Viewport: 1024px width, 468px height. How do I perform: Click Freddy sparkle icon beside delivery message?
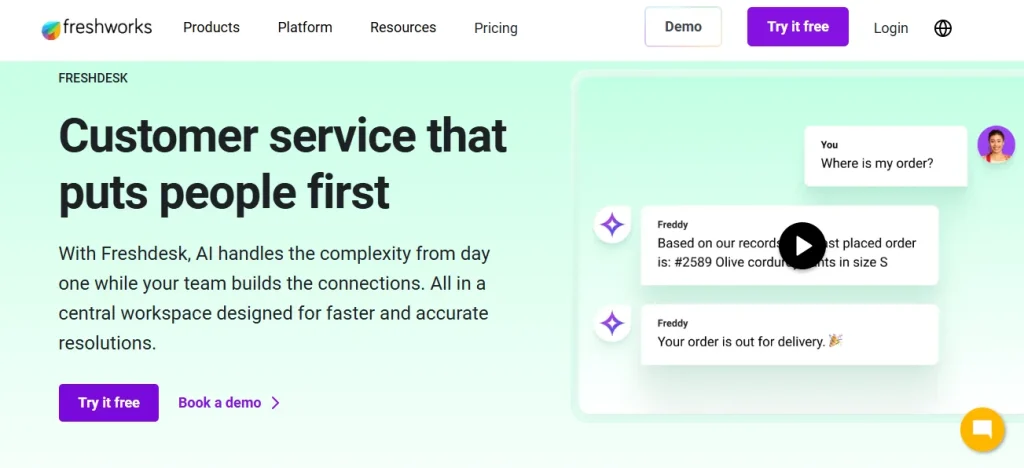click(x=612, y=324)
